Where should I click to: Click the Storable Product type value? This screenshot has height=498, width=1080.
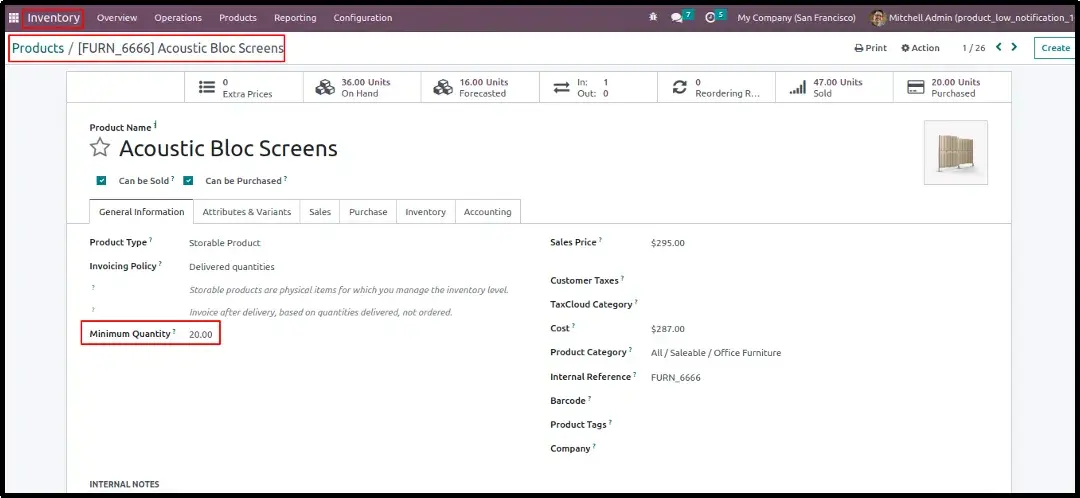pos(225,243)
